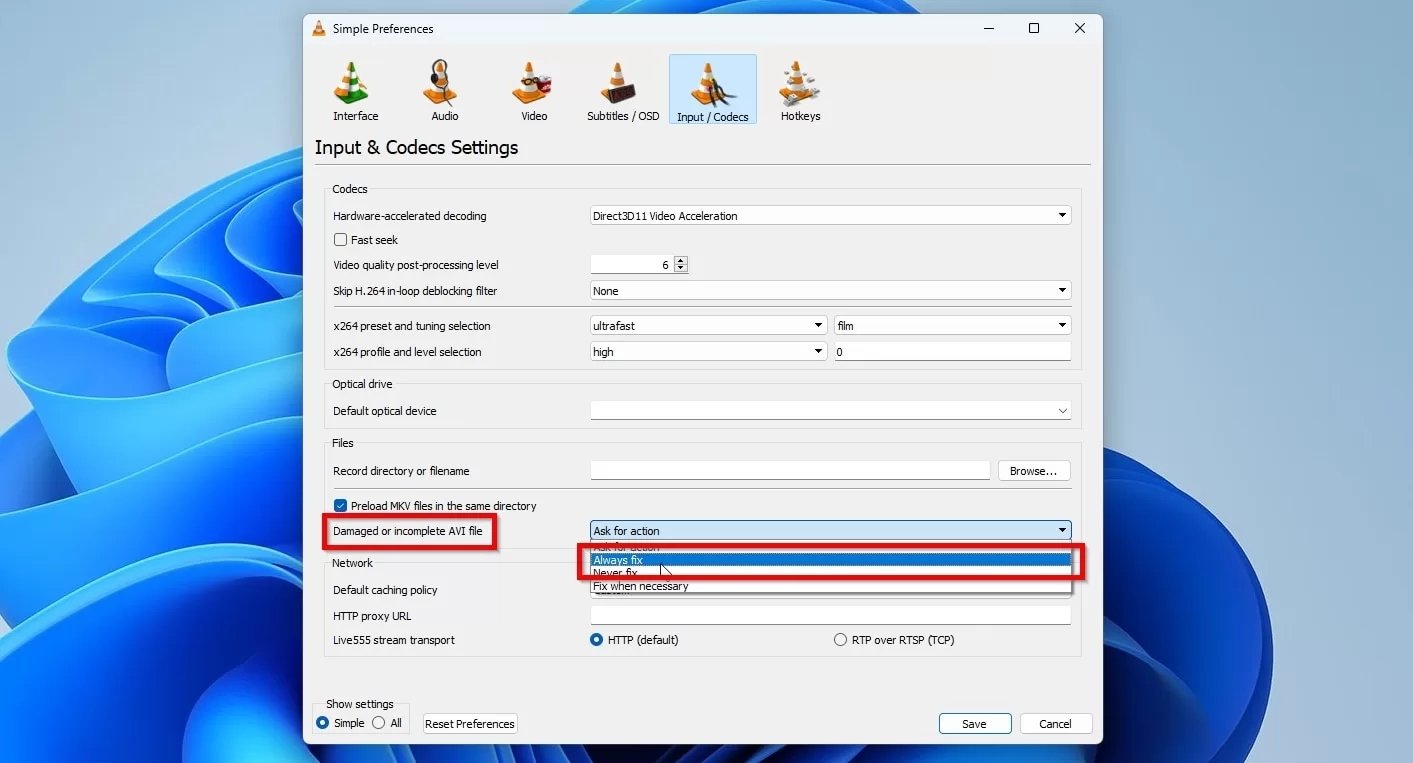Enable the Fast seek checkbox
The image size is (1413, 763).
[340, 239]
